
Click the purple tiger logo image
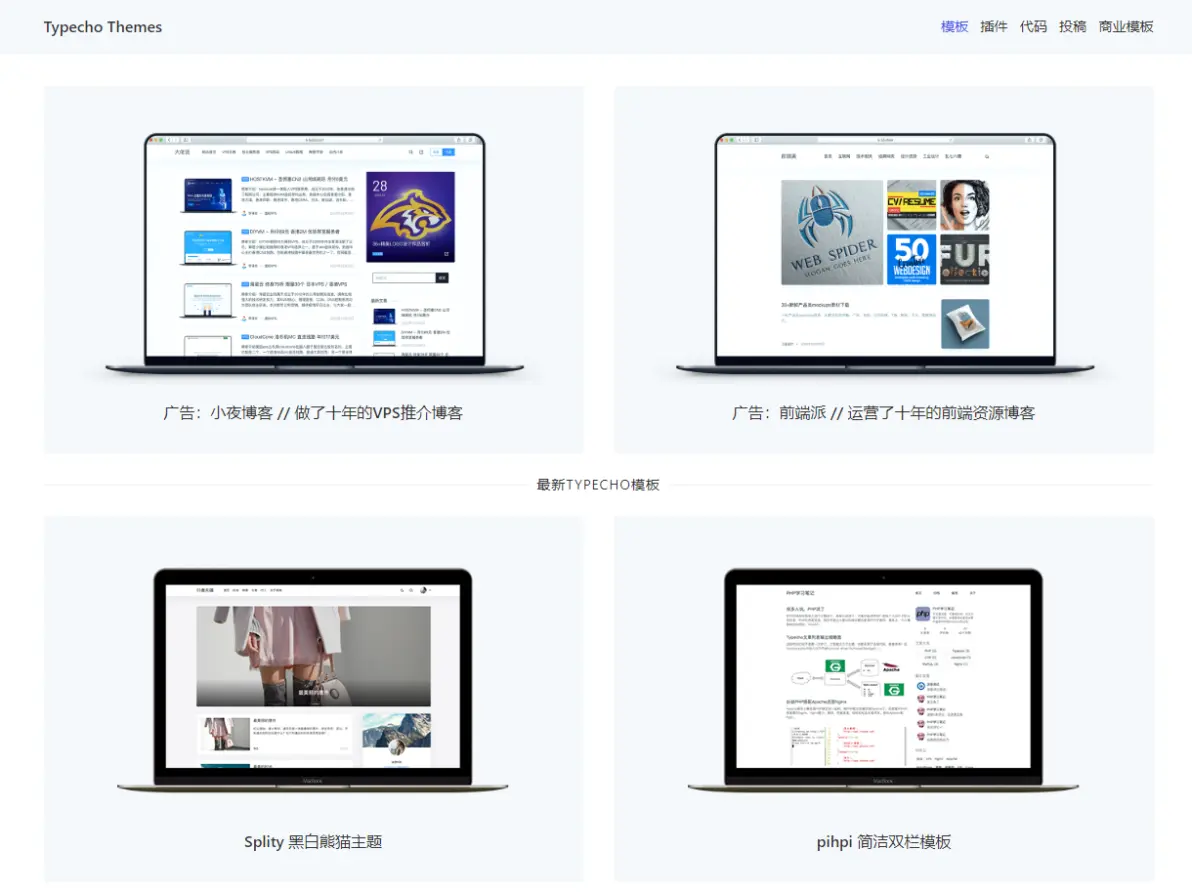[x=410, y=217]
